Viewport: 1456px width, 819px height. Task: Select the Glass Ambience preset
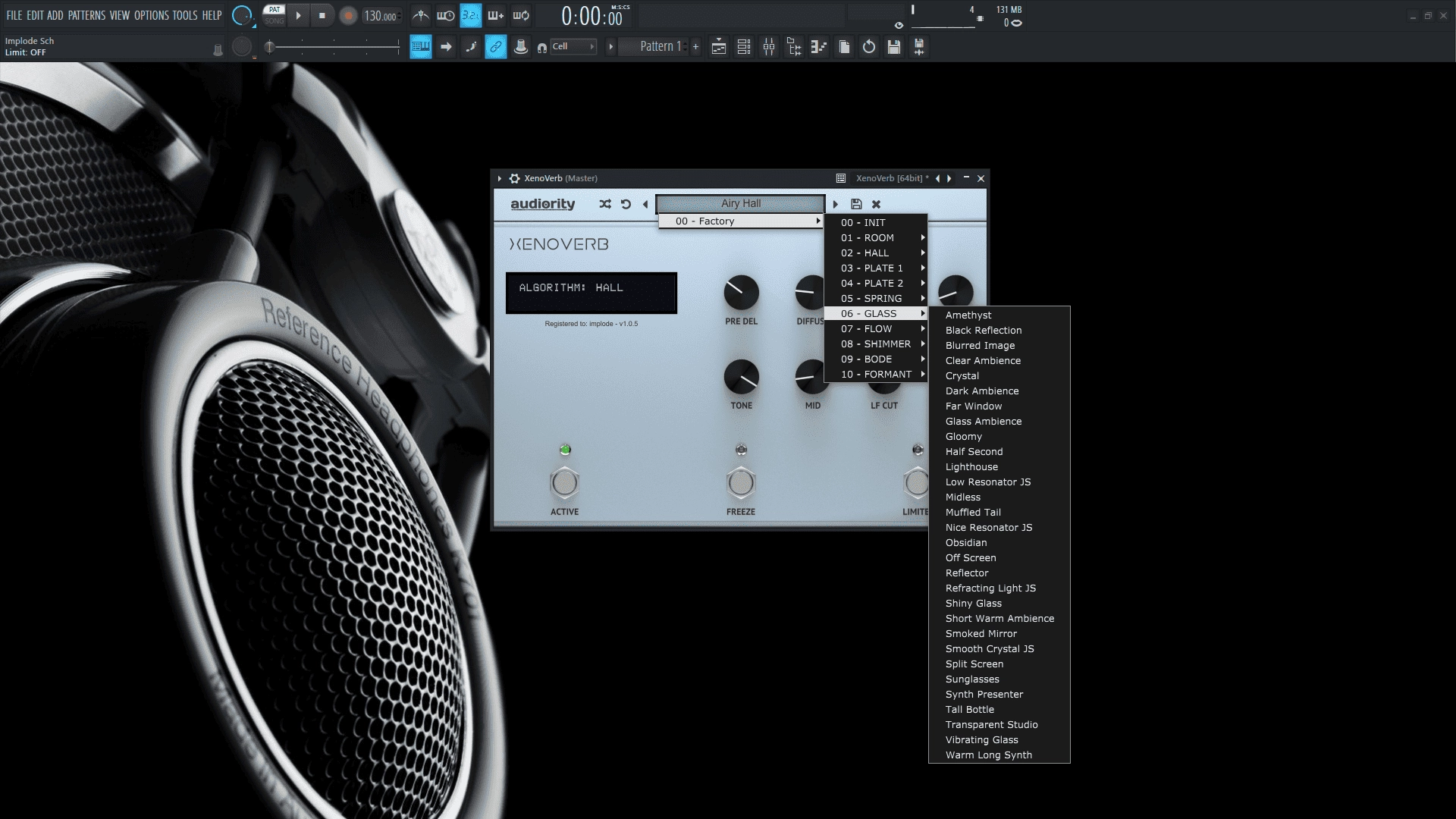pyautogui.click(x=999, y=422)
